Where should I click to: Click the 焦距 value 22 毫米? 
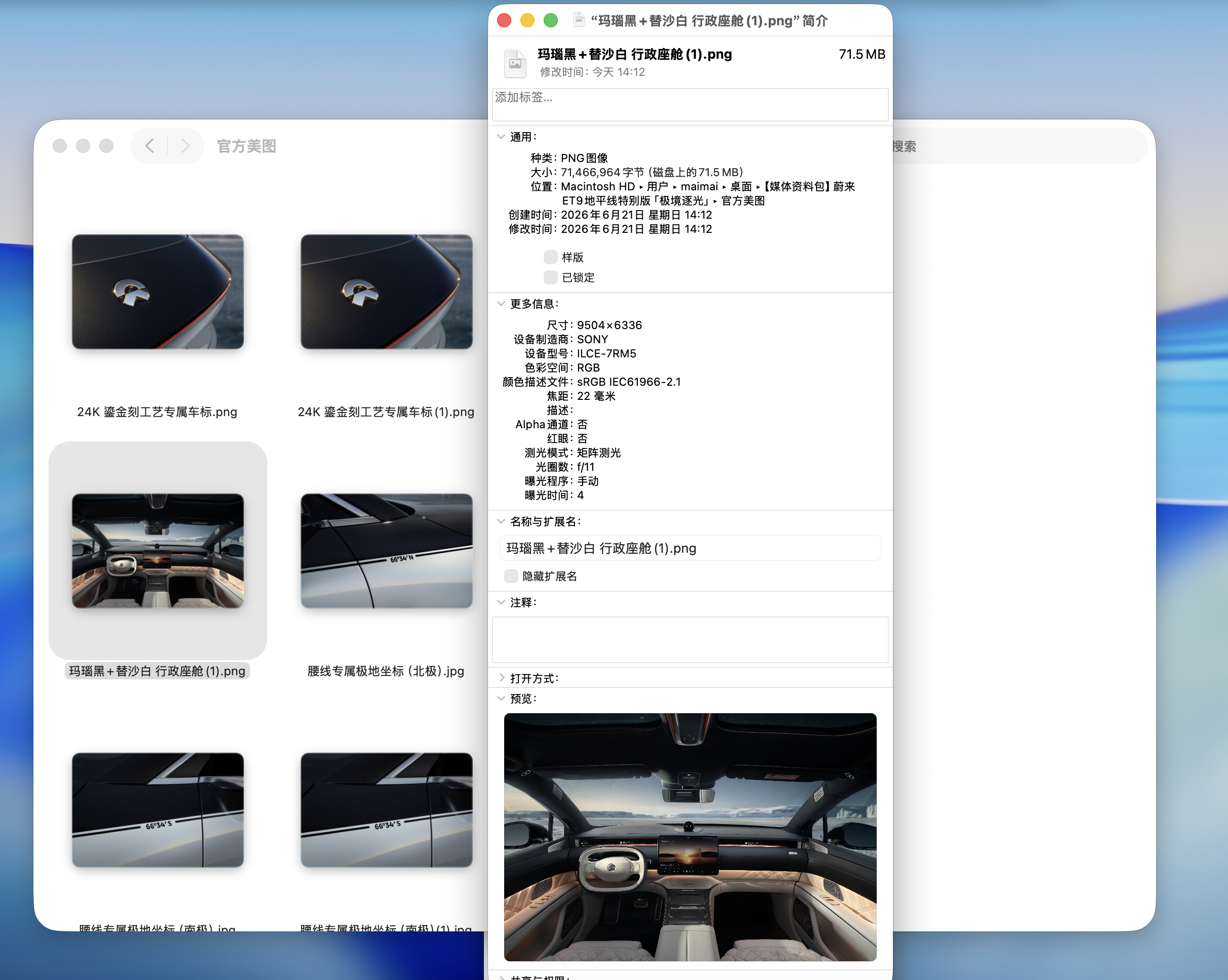click(596, 396)
